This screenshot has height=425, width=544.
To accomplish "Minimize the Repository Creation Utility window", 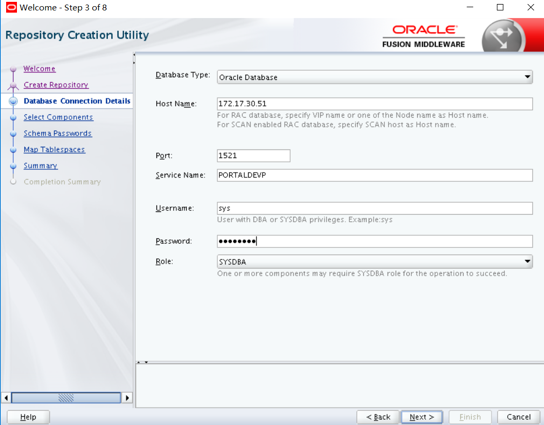I will (470, 7).
